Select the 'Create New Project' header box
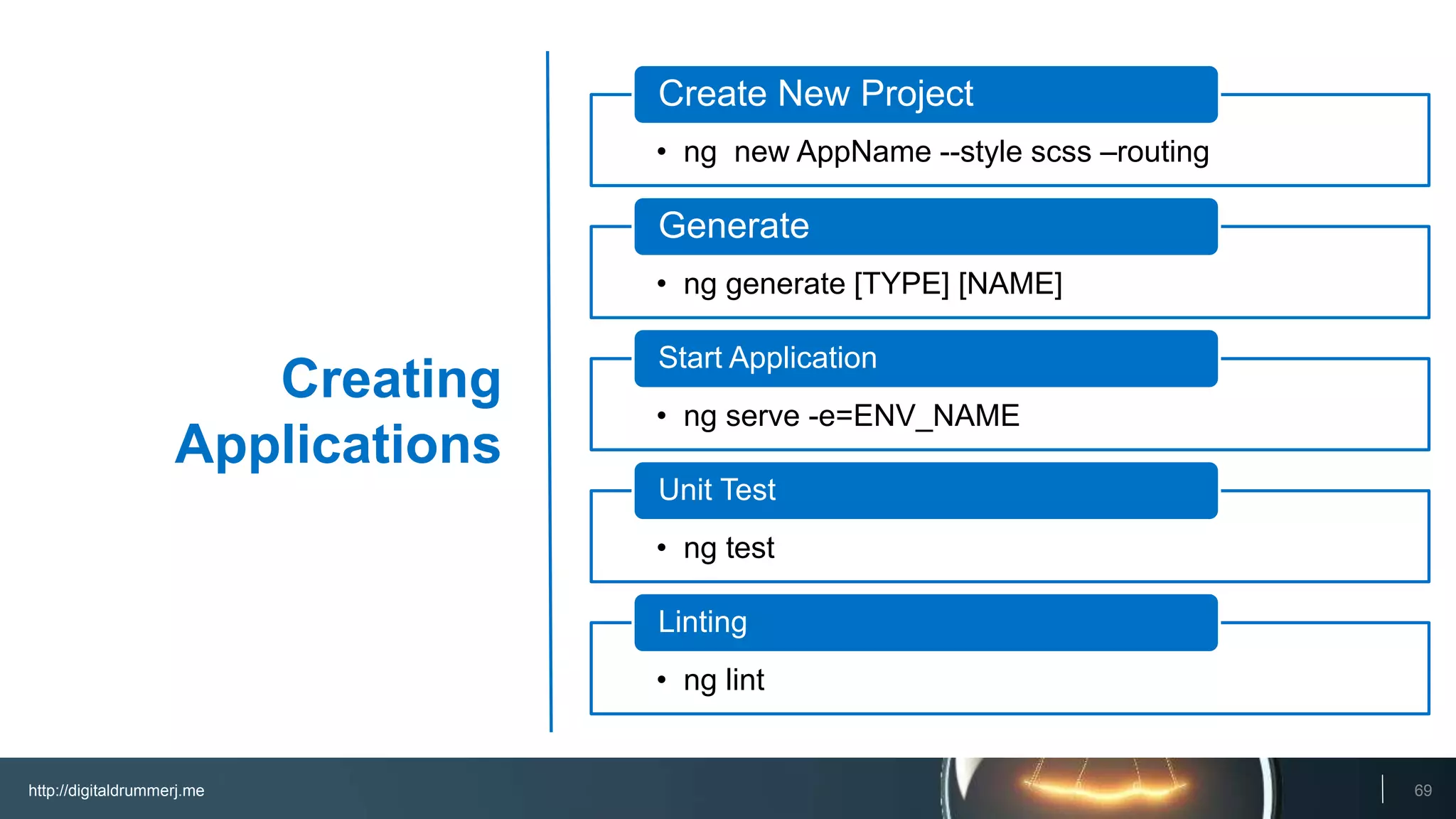The width and height of the screenshot is (1456, 819). click(926, 95)
